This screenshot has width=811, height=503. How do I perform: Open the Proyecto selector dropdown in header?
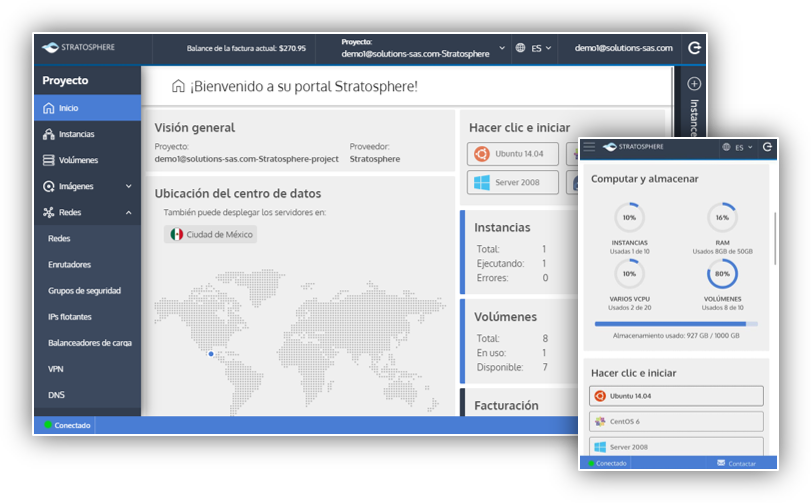423,48
